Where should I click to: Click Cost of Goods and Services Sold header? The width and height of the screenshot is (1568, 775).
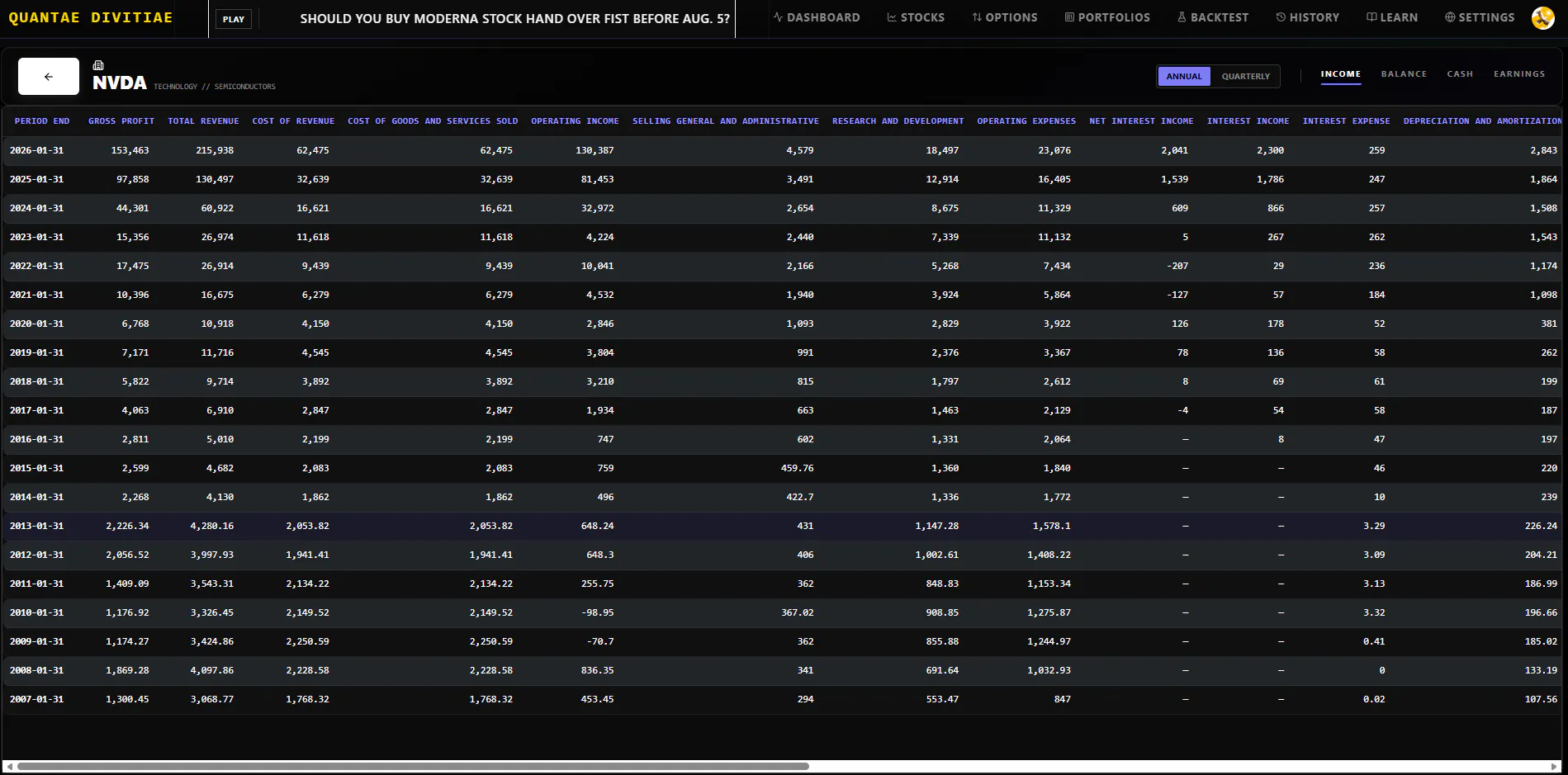433,121
